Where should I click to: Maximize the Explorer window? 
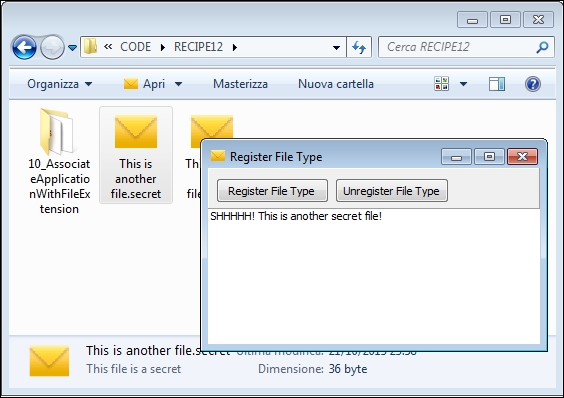(x=505, y=20)
